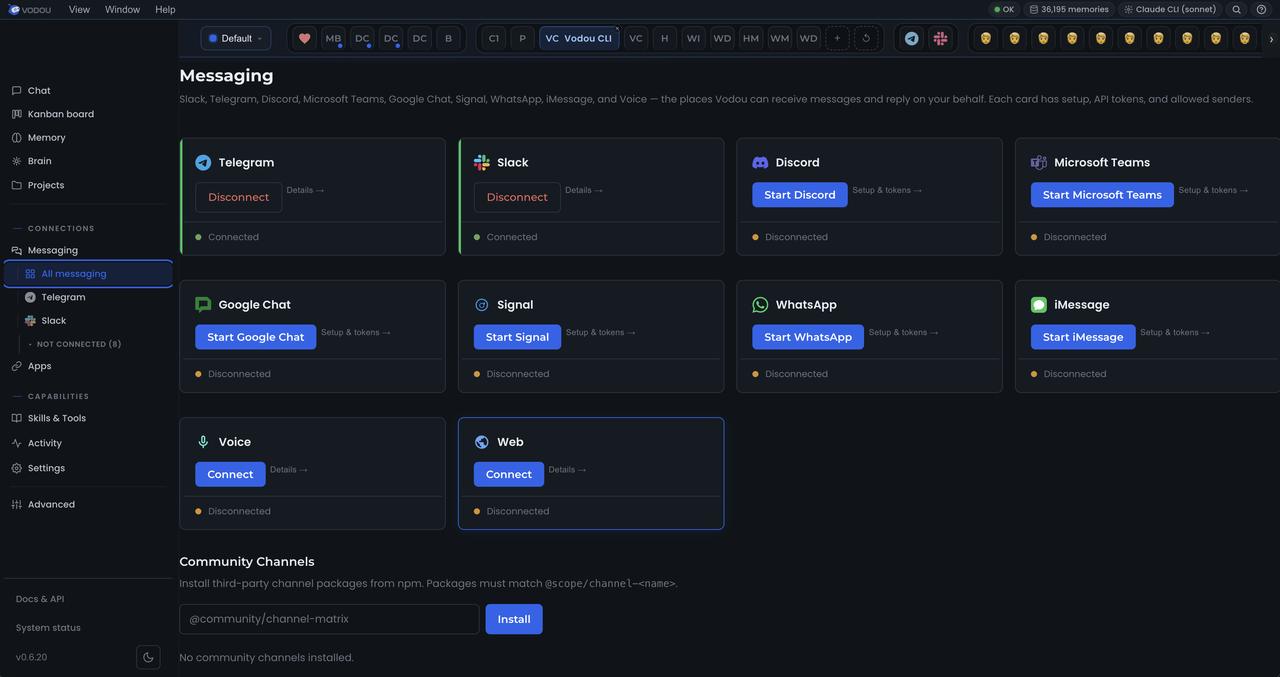
Task: Click Connect on the Web card
Action: (509, 474)
